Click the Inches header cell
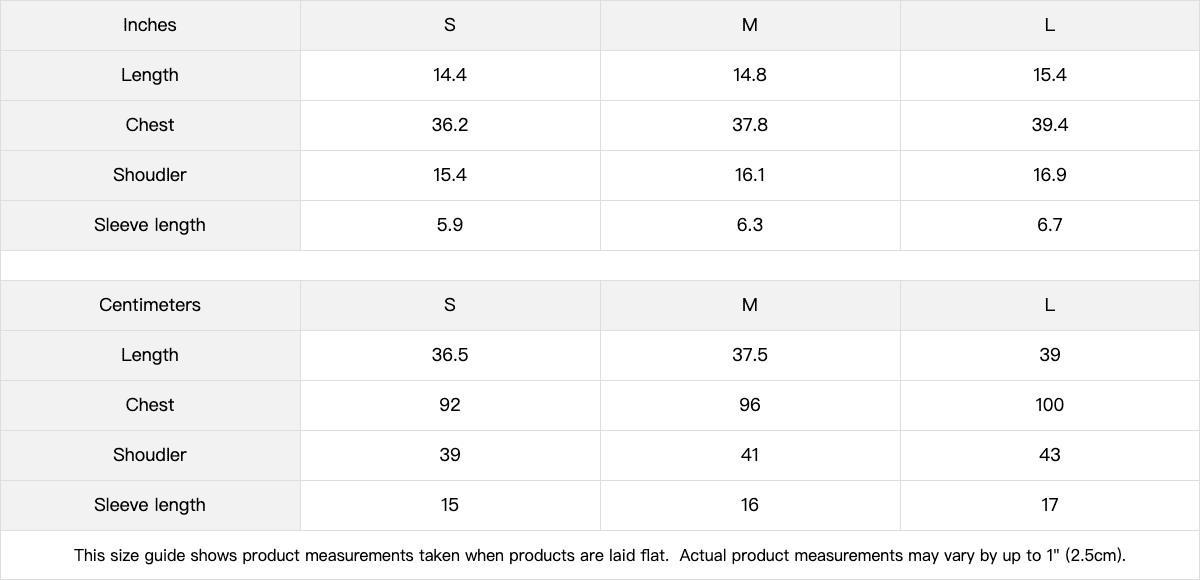 [150, 25]
